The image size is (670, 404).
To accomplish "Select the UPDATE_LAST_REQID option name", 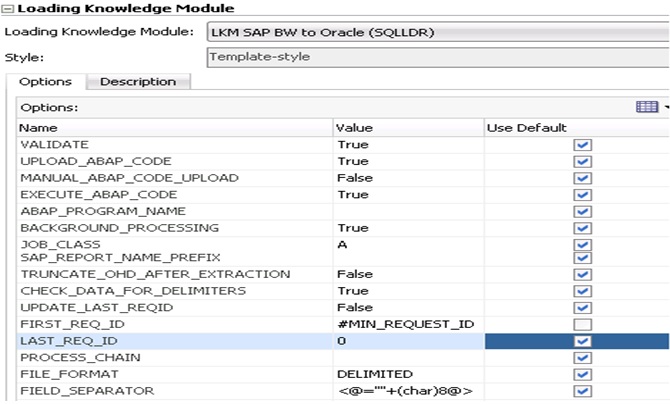I will coord(97,307).
